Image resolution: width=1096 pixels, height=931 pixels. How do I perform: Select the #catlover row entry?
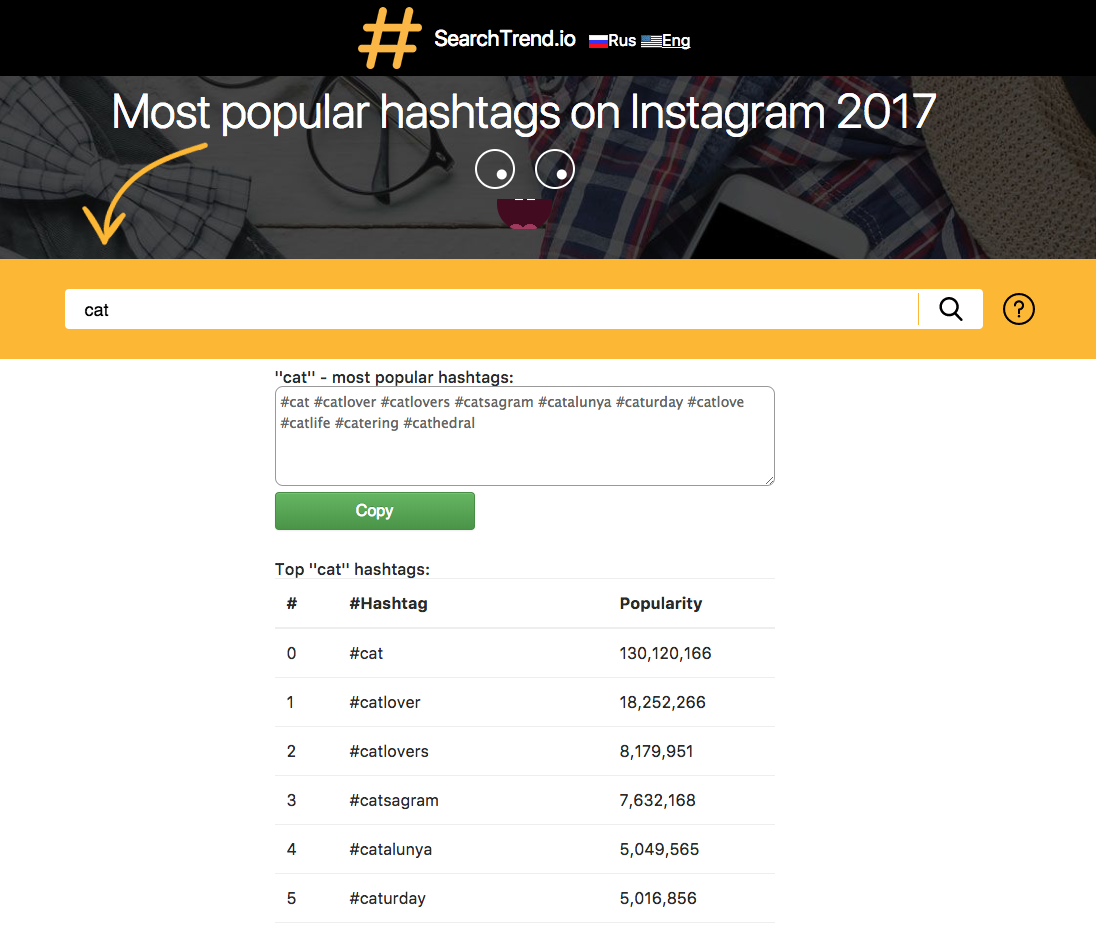[385, 701]
